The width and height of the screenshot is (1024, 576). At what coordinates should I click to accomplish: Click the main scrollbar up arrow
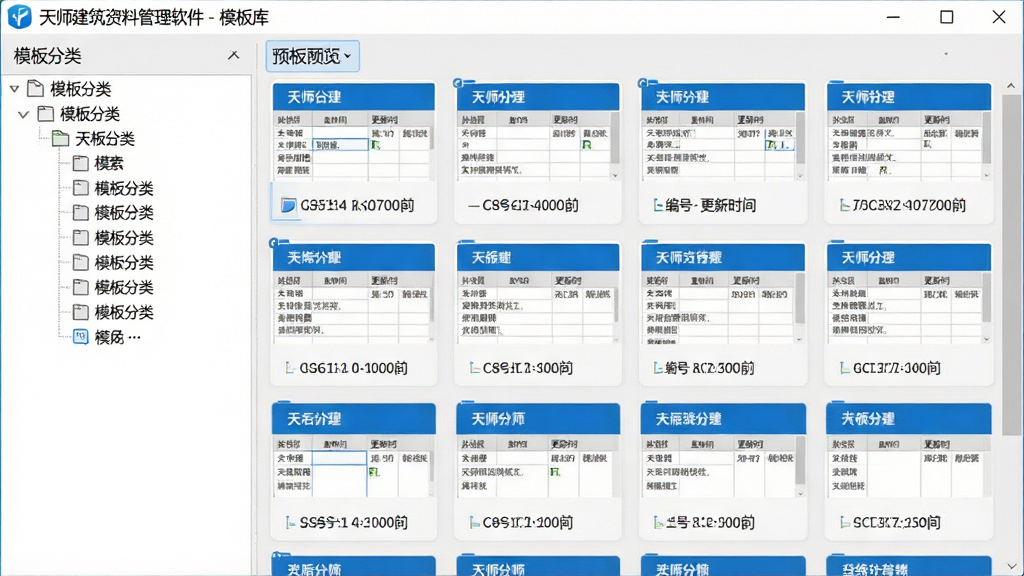[x=1011, y=86]
